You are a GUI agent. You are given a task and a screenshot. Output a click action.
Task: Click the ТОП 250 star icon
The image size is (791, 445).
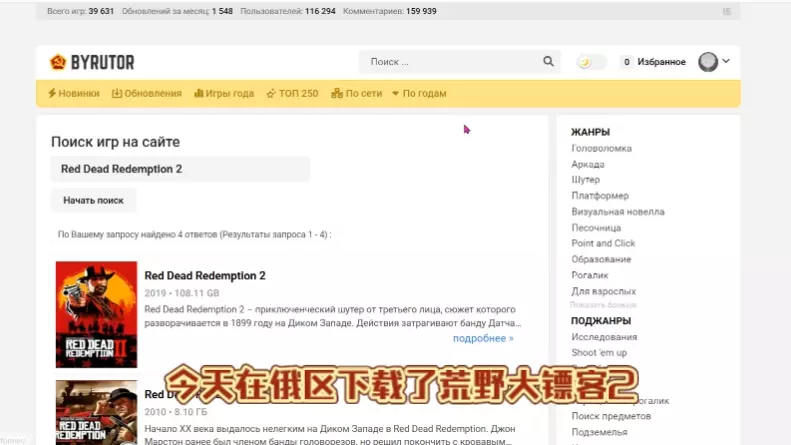[271, 93]
